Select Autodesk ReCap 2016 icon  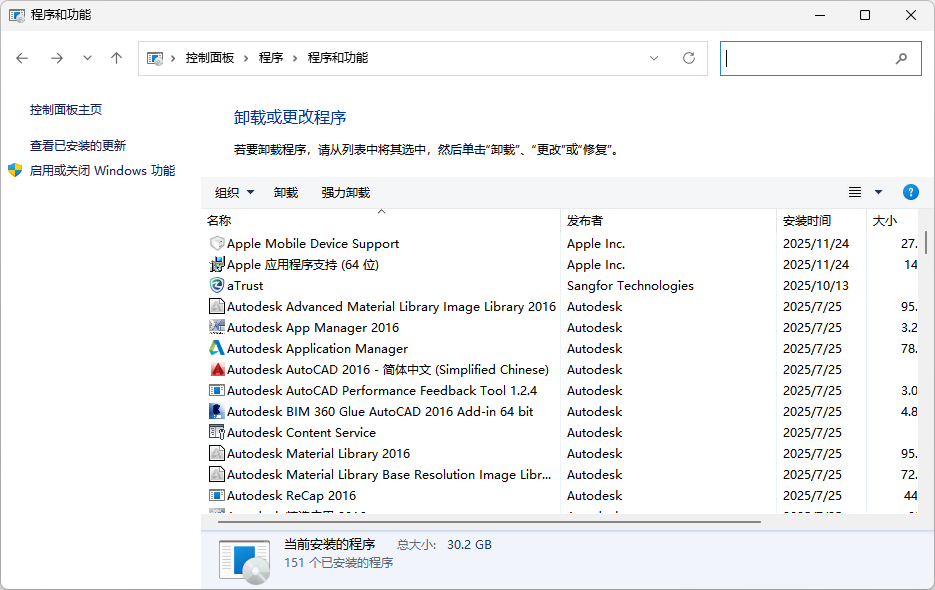(217, 495)
